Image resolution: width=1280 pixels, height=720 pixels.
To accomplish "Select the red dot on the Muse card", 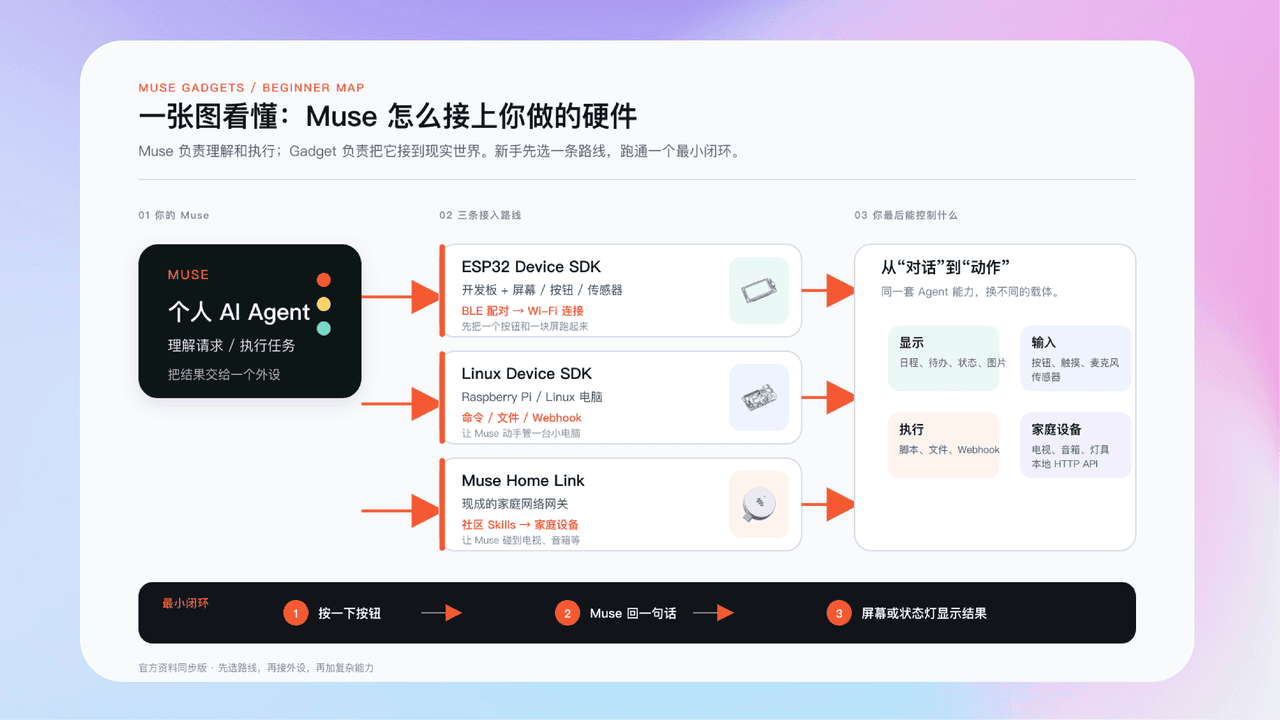I will click(323, 280).
